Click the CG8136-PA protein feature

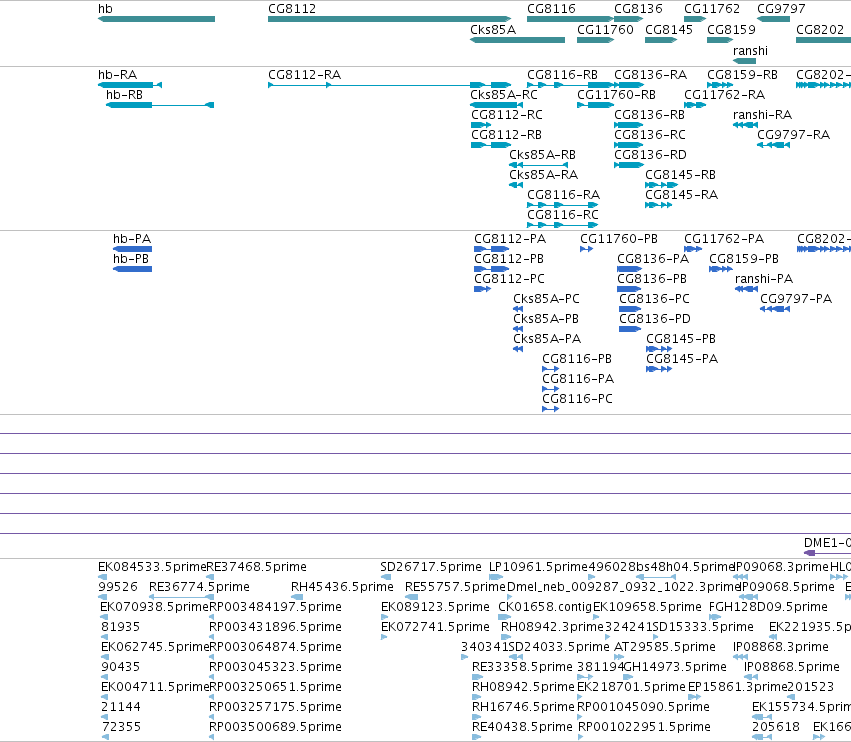coord(630,269)
